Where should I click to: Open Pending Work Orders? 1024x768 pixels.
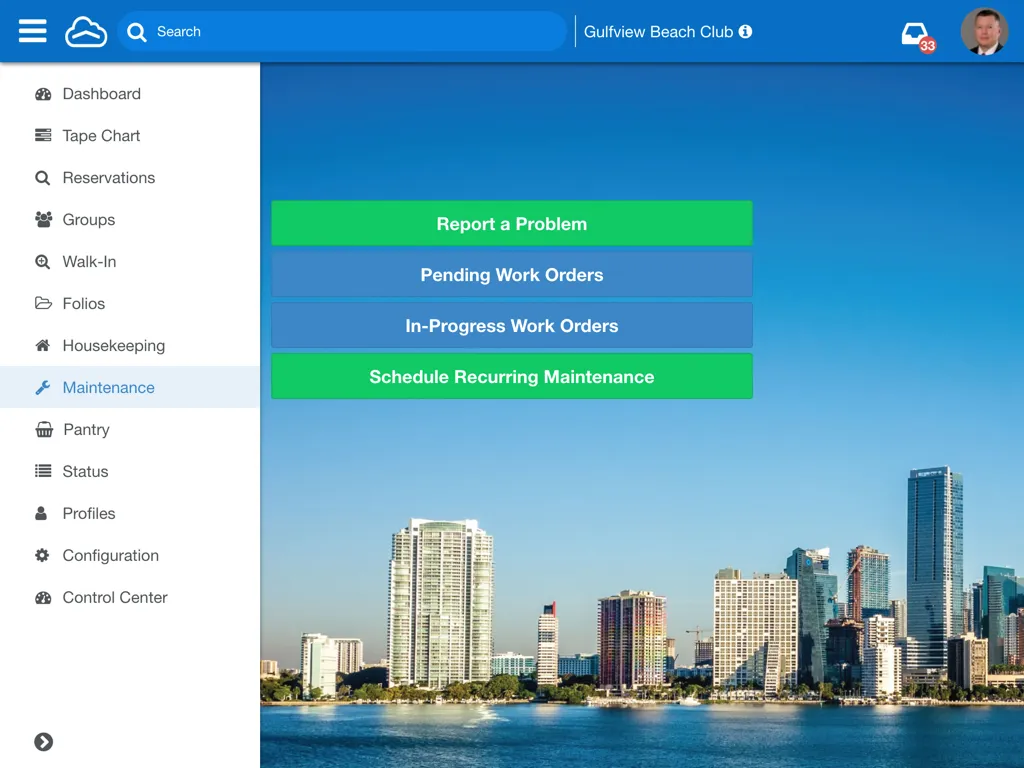[512, 274]
